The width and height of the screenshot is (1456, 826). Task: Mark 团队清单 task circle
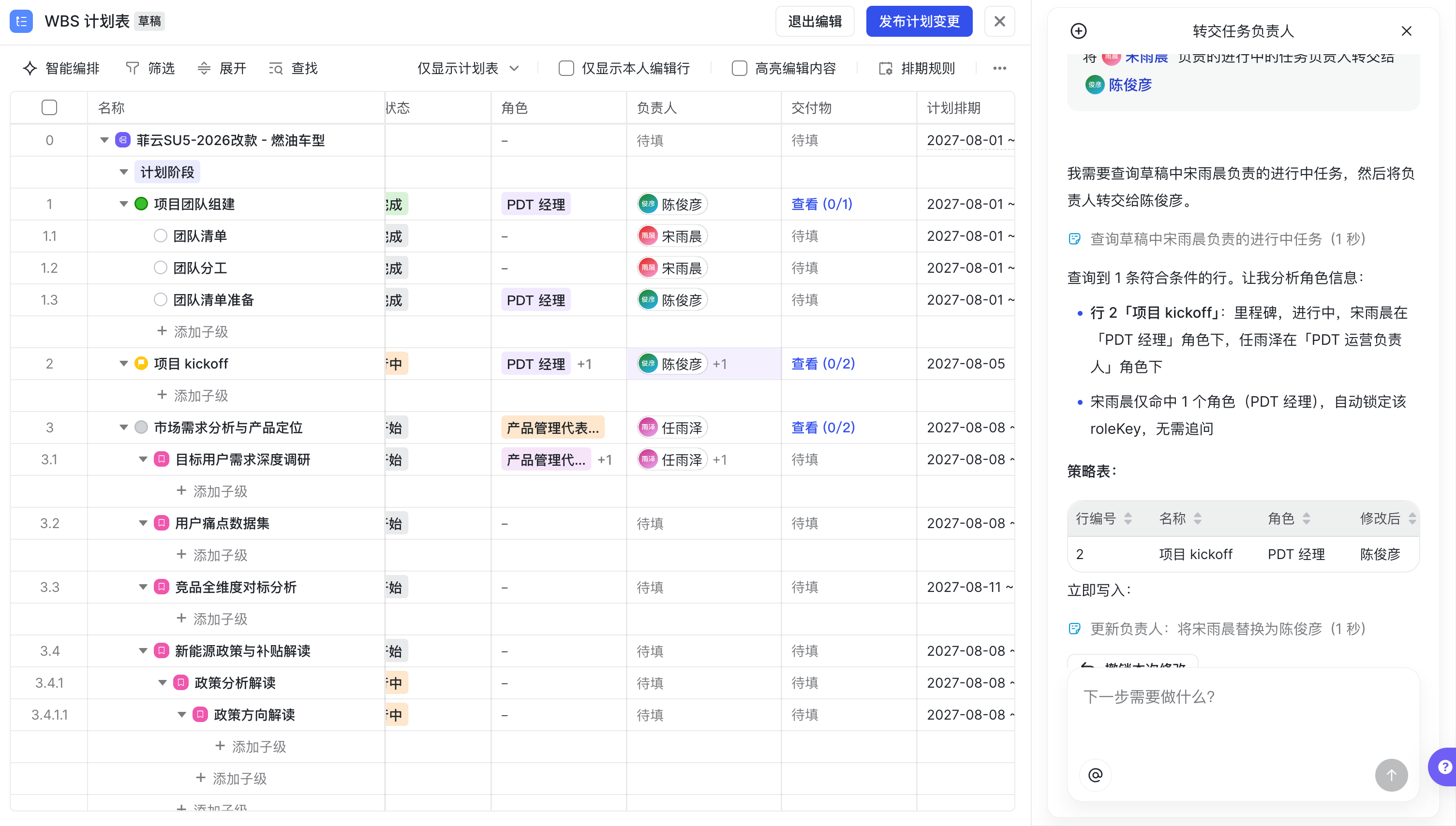[x=161, y=236]
